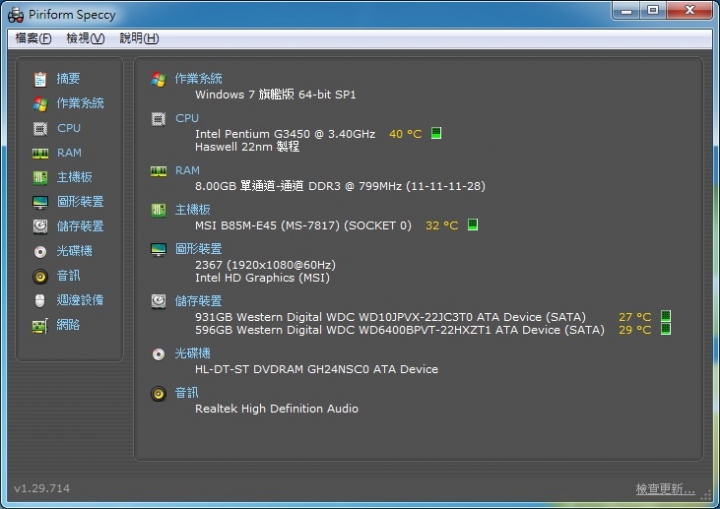Click CPU heading link in summary panel
The width and height of the screenshot is (720, 509).
pyautogui.click(x=187, y=118)
